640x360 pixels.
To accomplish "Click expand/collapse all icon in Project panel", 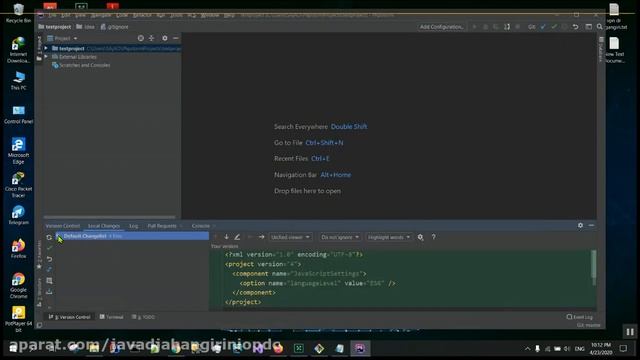I will coord(151,38).
